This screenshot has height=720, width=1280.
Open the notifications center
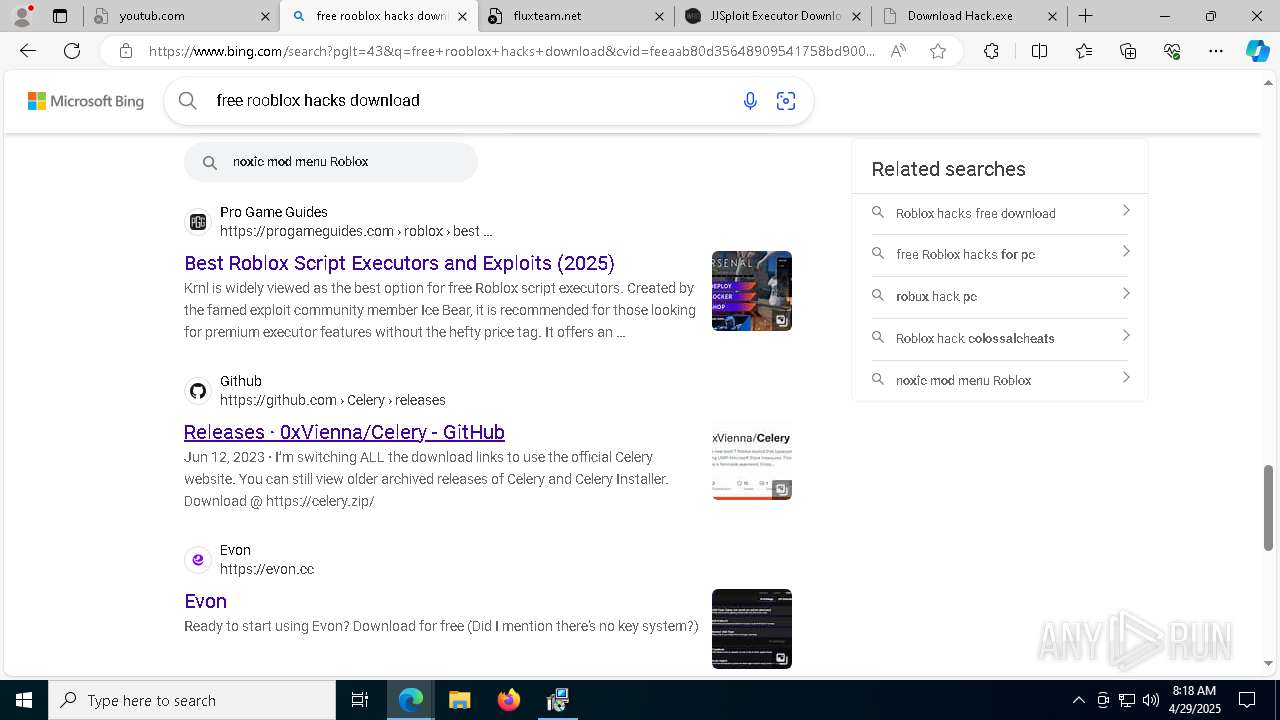(x=1247, y=700)
